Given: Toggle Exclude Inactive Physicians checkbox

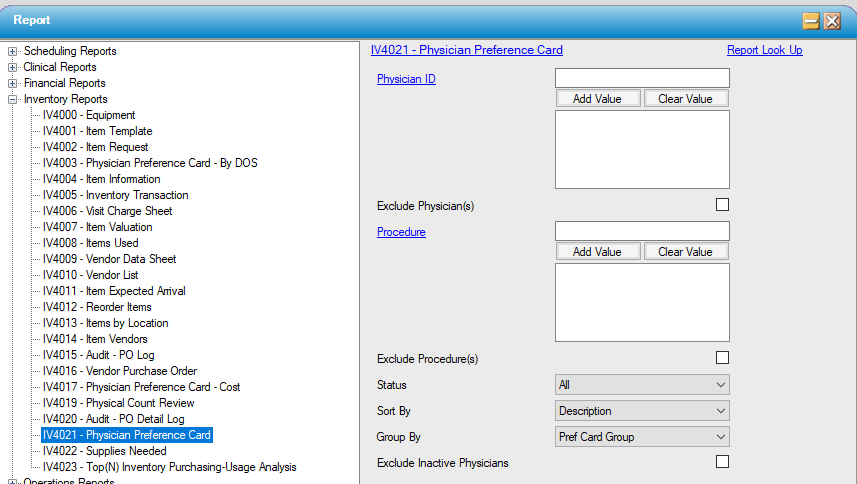Looking at the screenshot, I should 722,462.
